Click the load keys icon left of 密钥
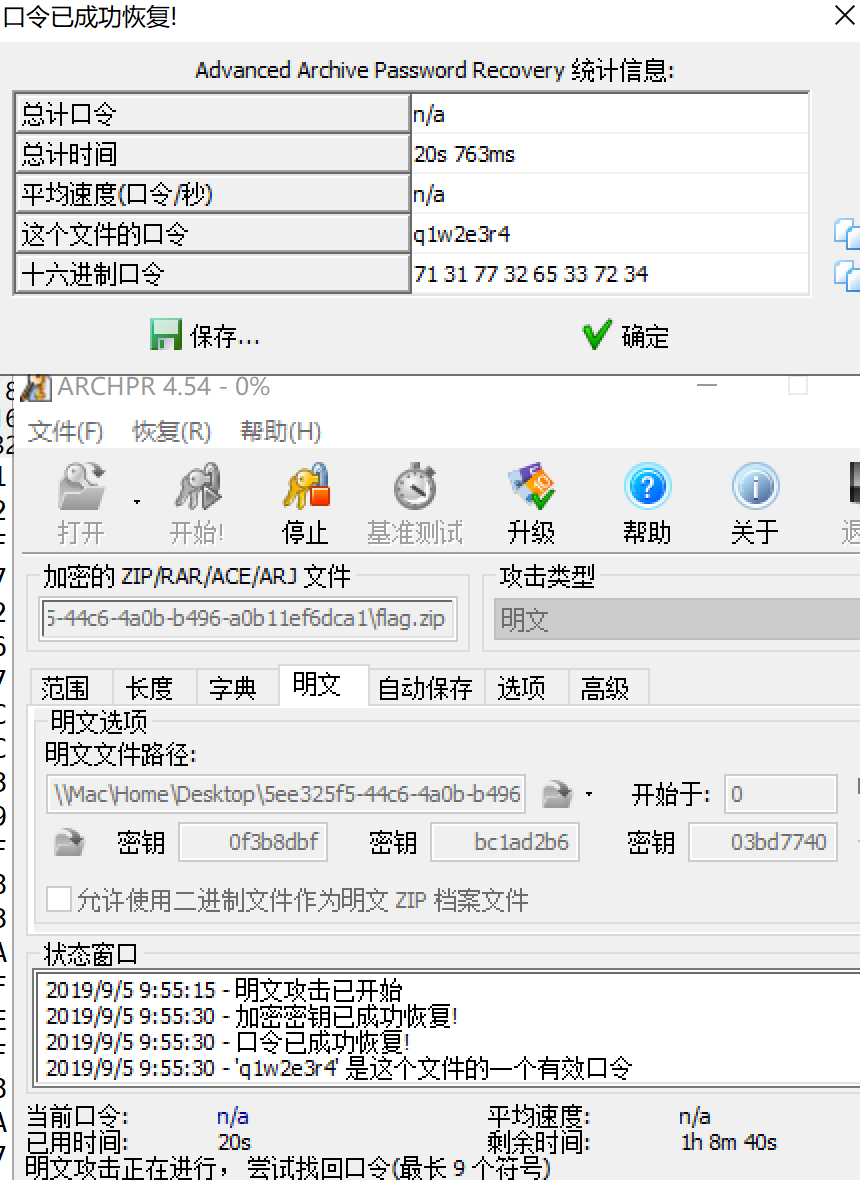860x1180 pixels. (69, 842)
